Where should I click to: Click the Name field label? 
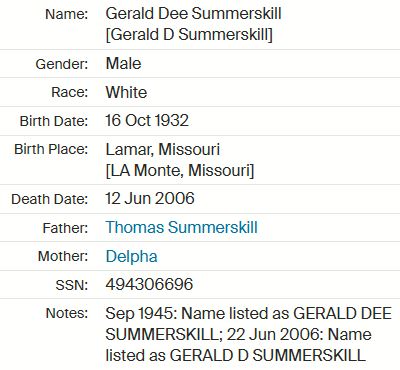pyautogui.click(x=67, y=14)
